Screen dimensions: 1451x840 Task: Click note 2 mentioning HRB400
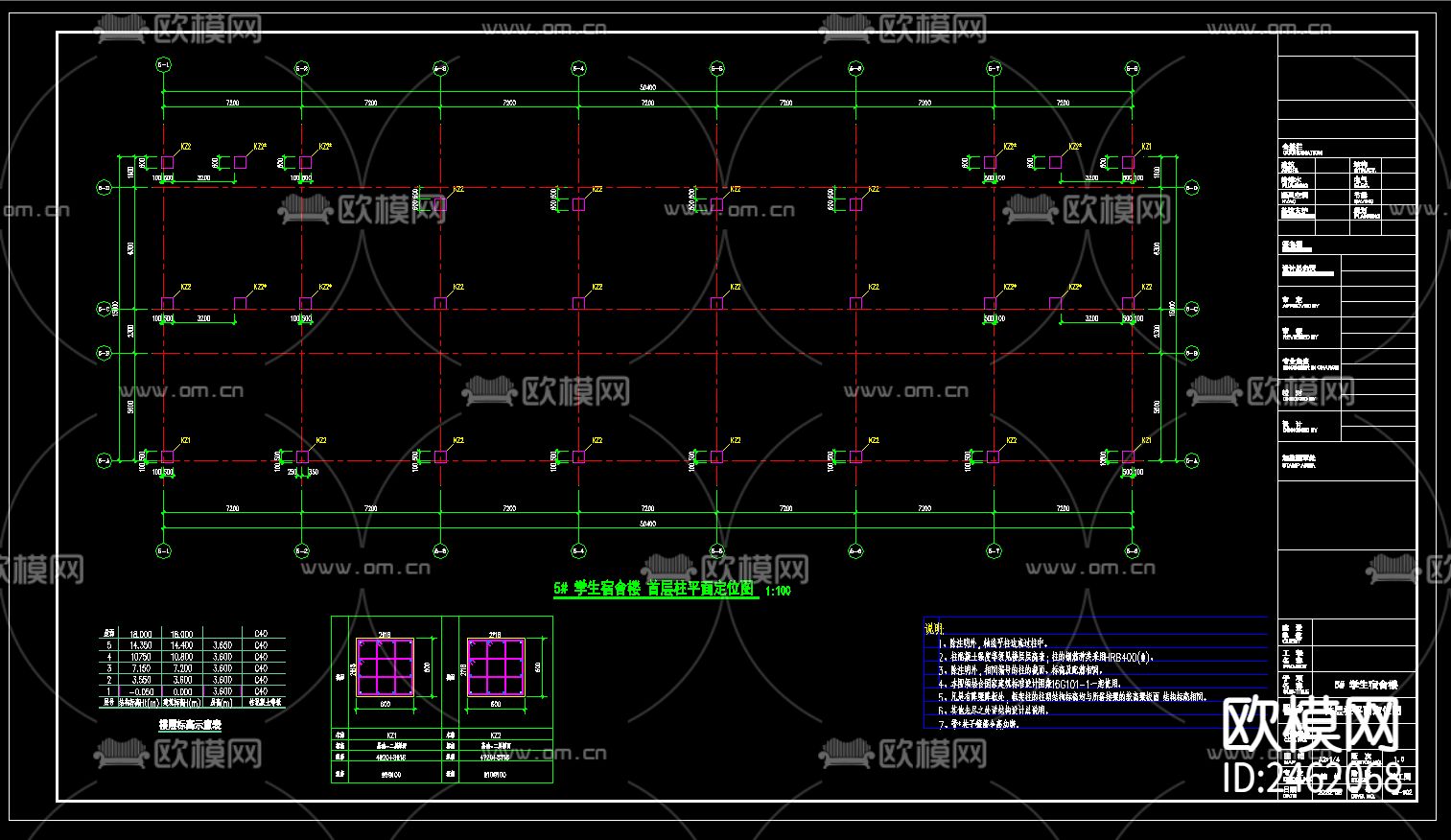[x=1045, y=658]
